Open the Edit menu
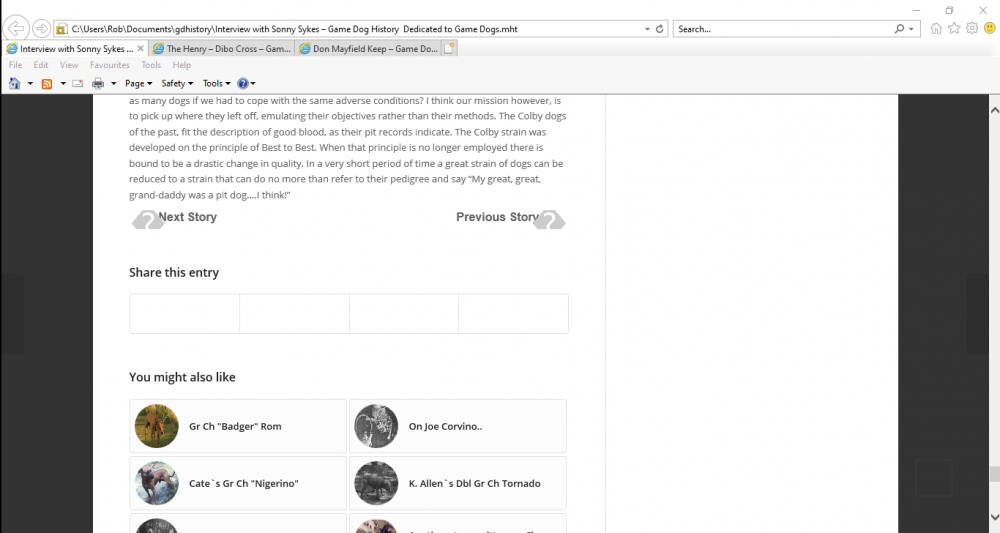 pyautogui.click(x=41, y=65)
